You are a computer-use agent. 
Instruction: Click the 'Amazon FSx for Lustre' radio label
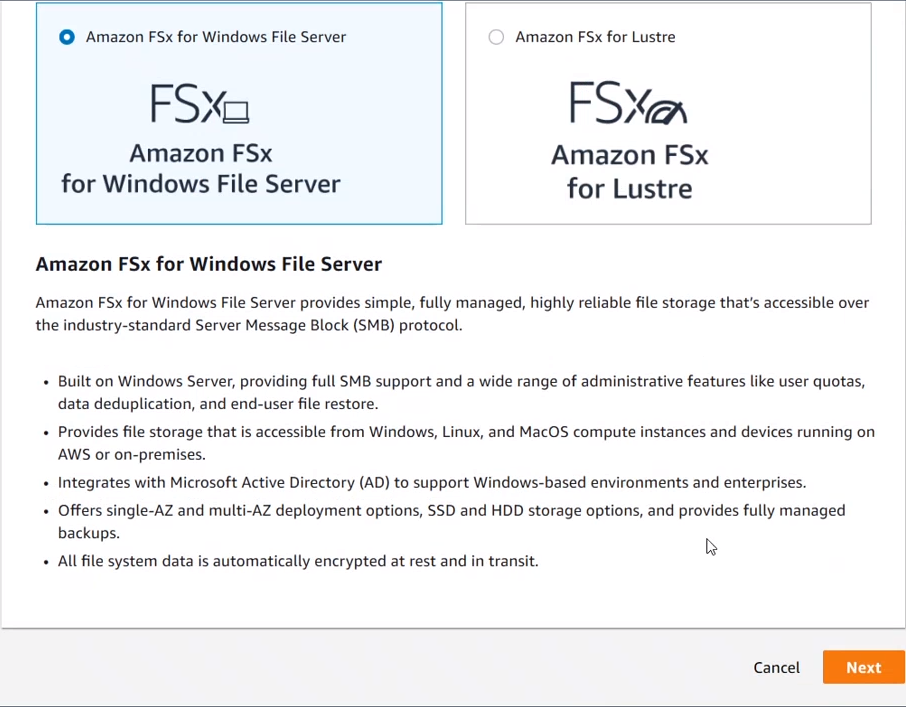595,37
